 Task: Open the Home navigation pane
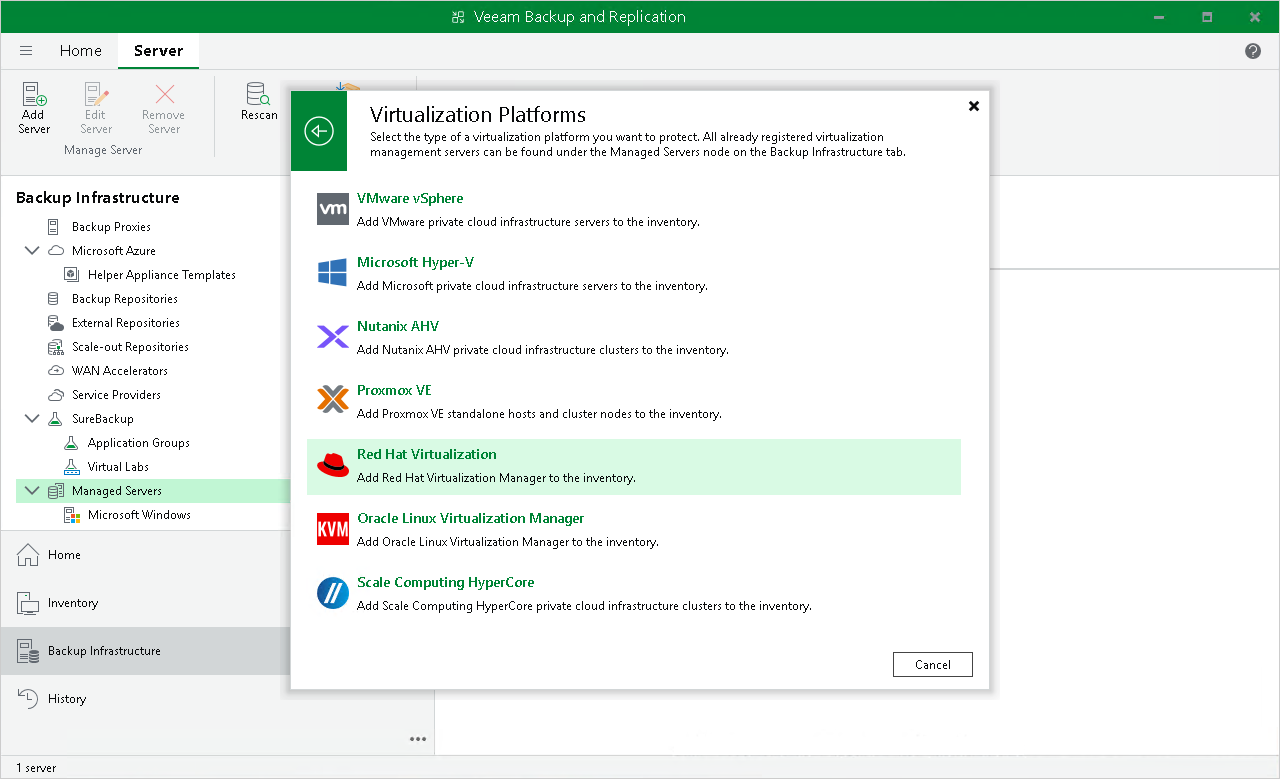tap(217, 555)
